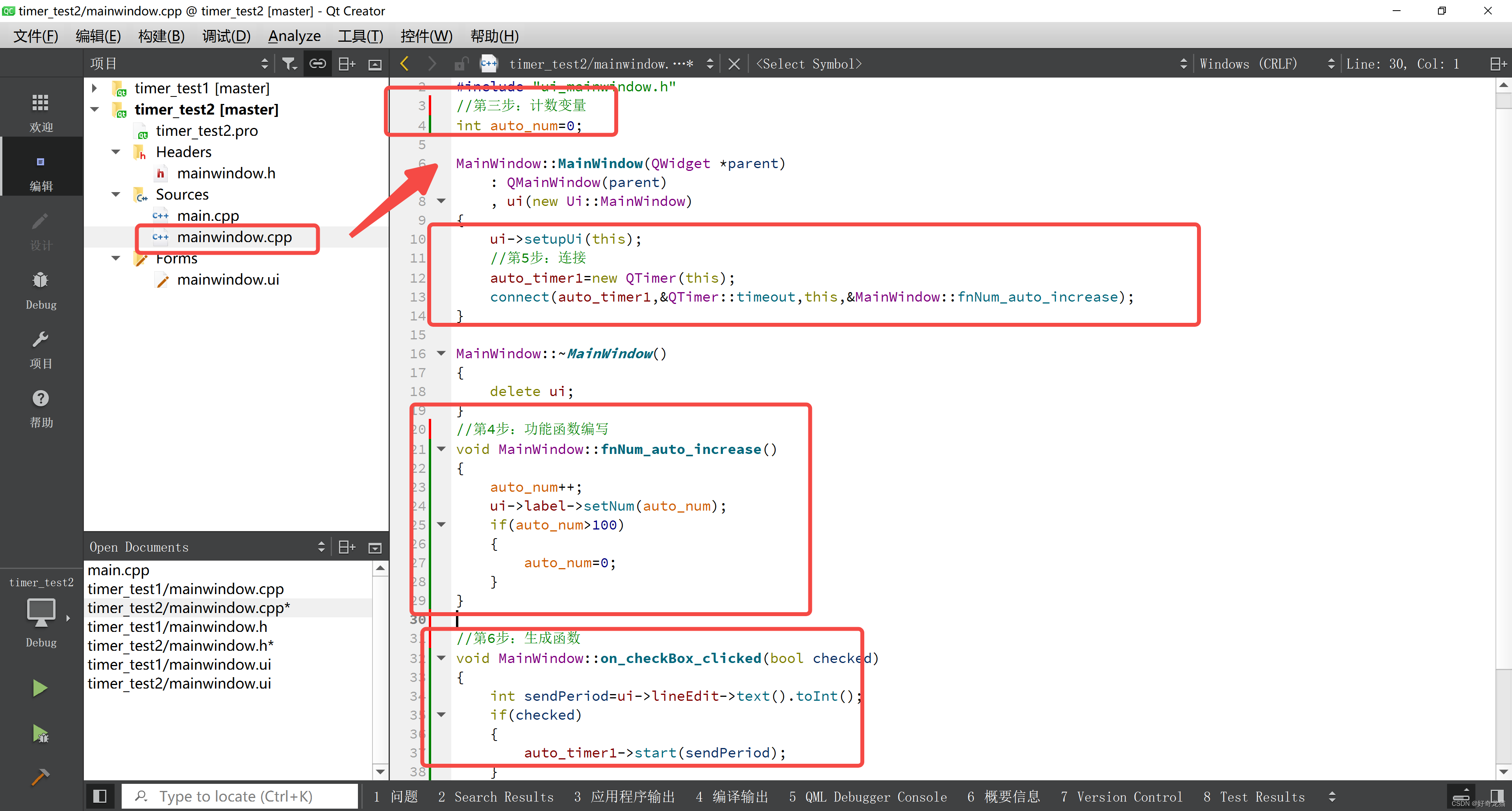Open Projects mode (项目) wrench icon
Viewport: 1512px width, 811px height.
tap(41, 349)
